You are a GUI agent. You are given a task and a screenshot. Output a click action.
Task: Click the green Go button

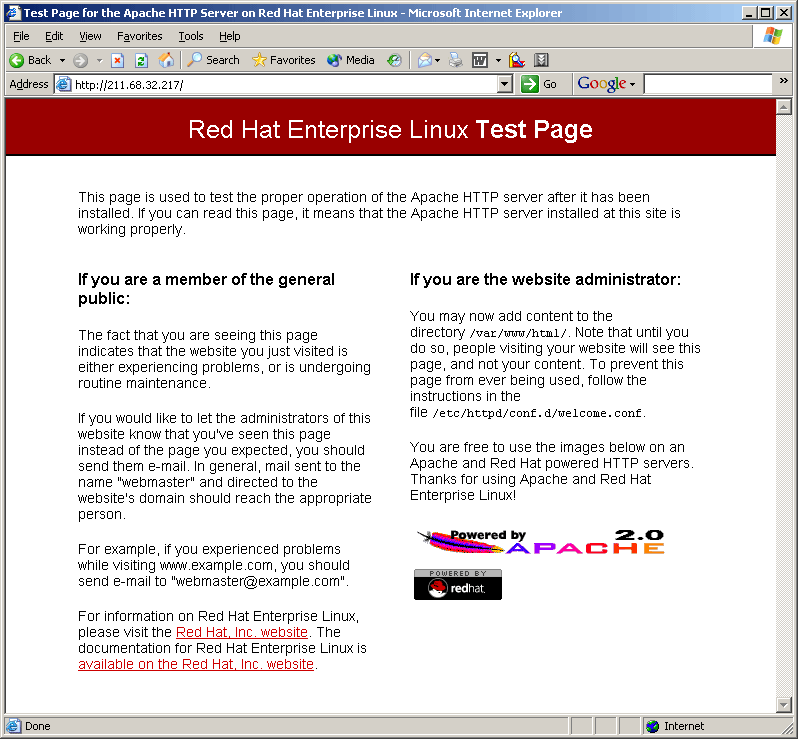point(539,84)
